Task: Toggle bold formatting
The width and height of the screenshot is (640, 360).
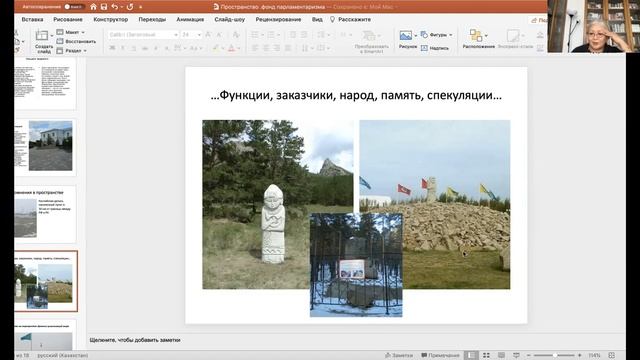Action: click(112, 48)
